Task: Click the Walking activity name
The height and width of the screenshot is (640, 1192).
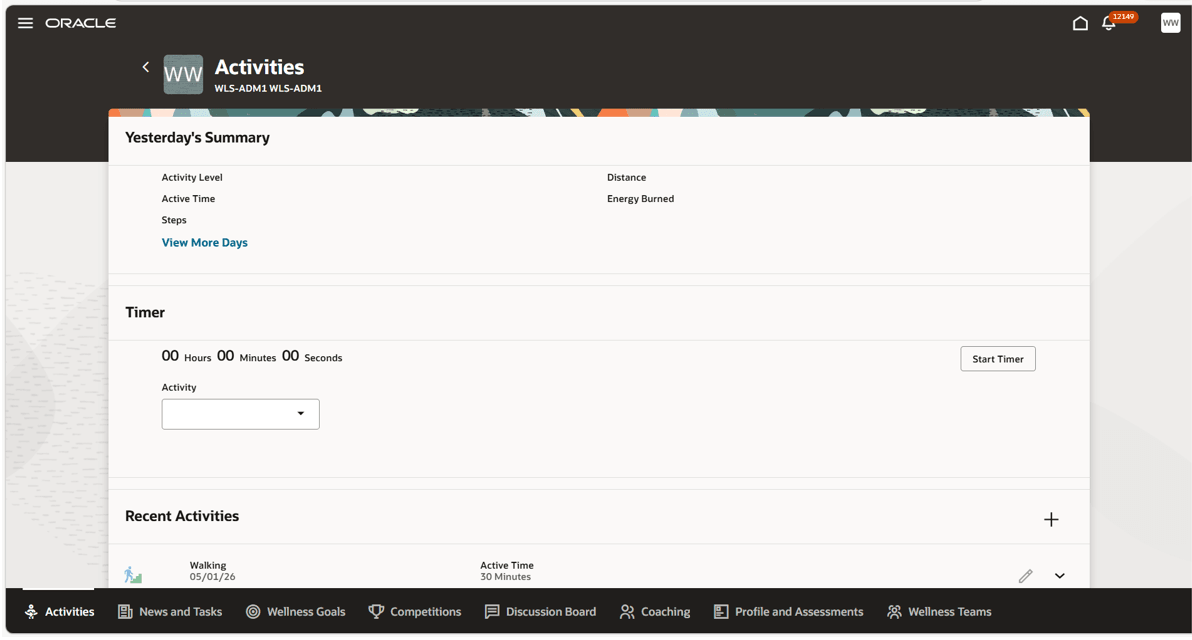Action: pyautogui.click(x=208, y=566)
